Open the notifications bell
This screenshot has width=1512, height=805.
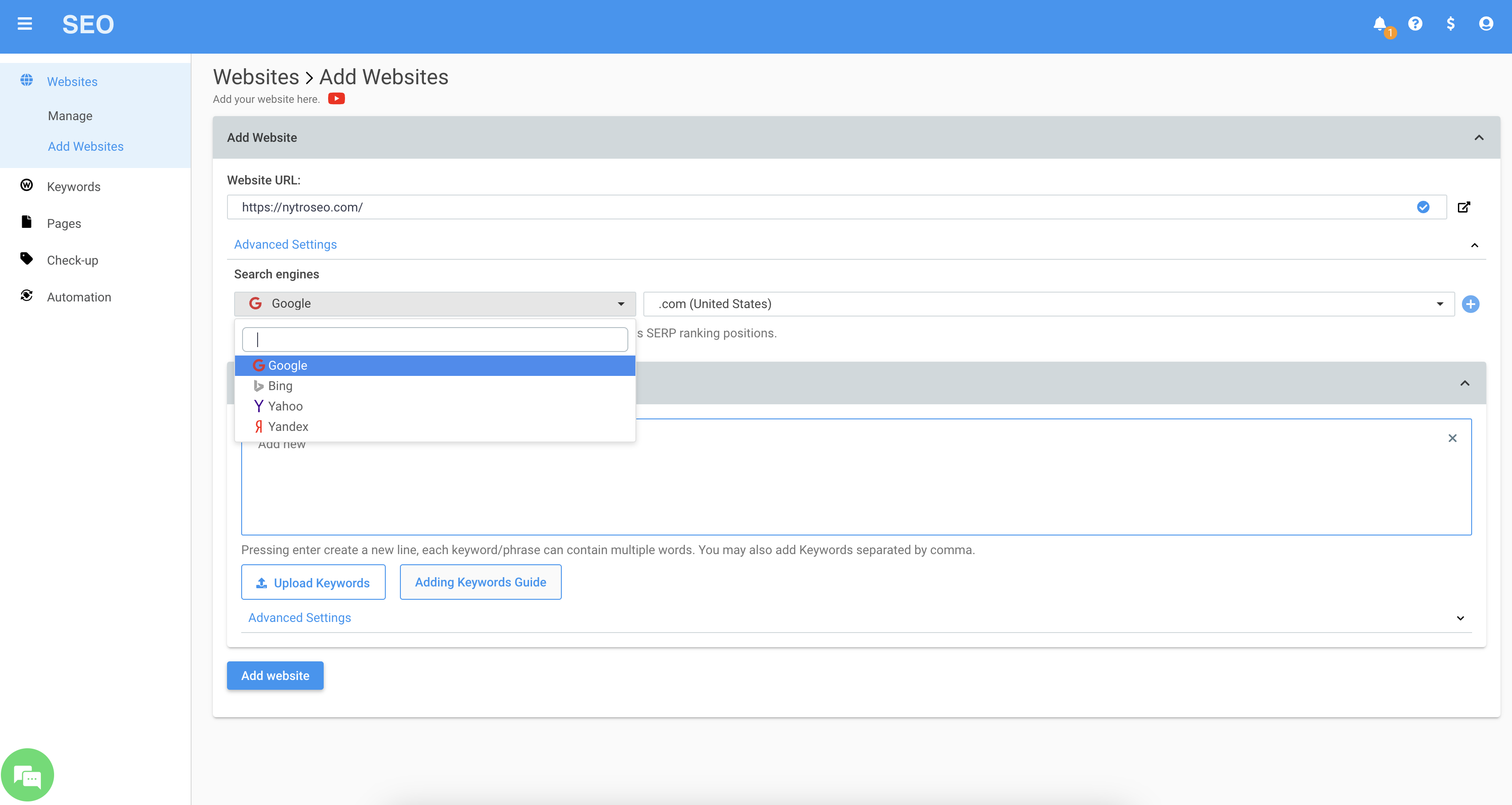pyautogui.click(x=1380, y=24)
